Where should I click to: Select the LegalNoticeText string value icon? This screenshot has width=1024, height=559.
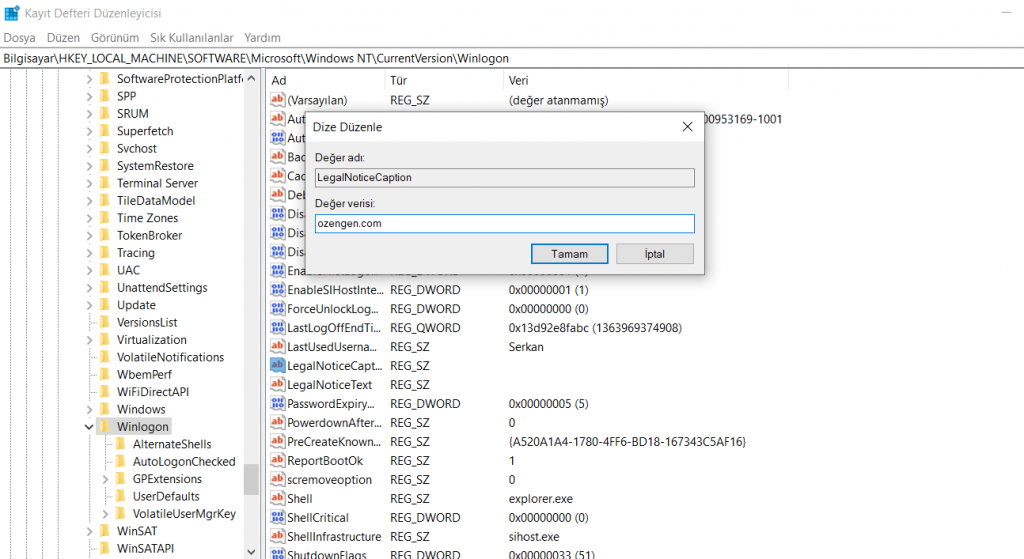(x=278, y=385)
